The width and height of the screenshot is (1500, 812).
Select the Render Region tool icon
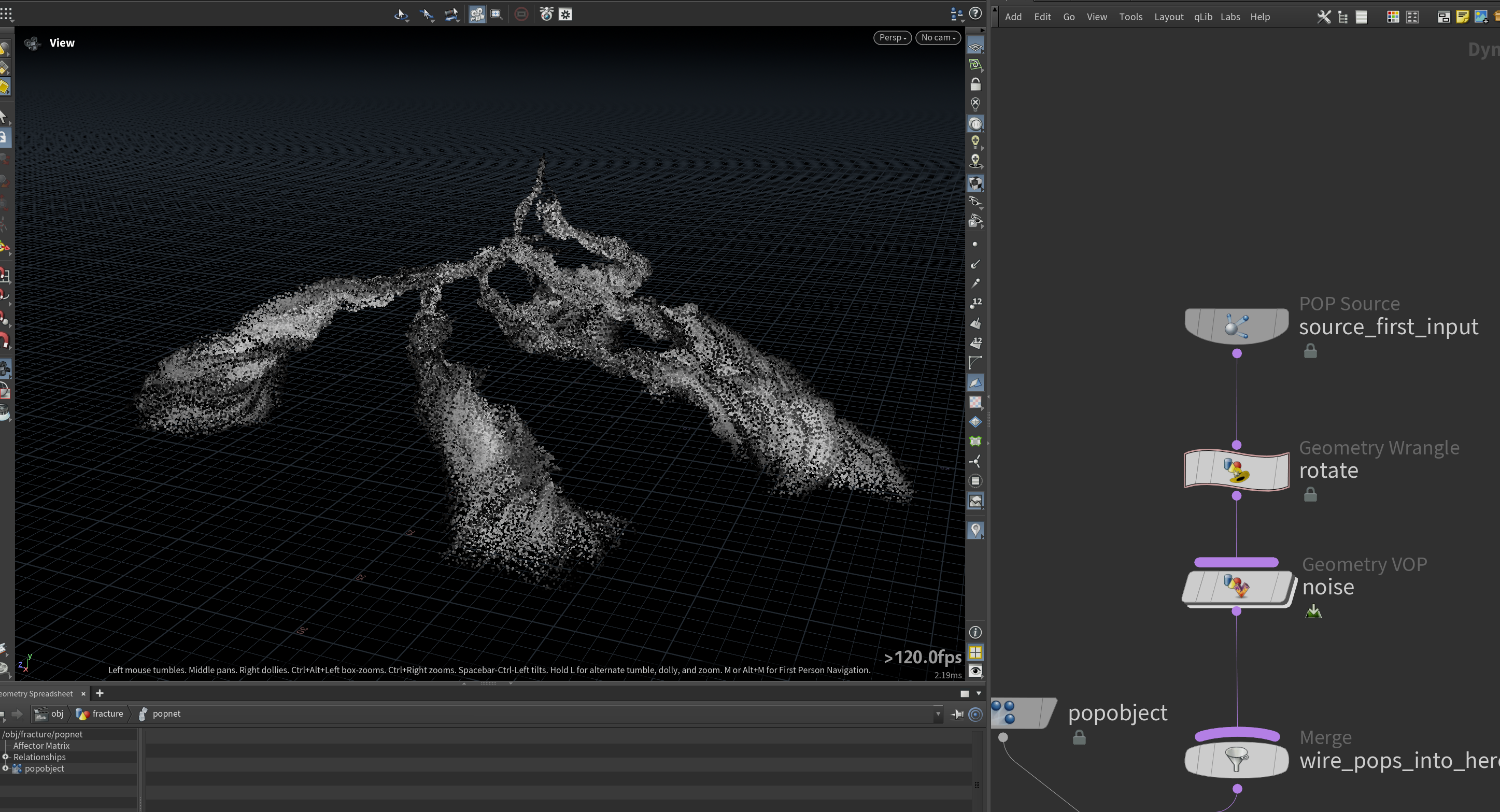[x=496, y=15]
